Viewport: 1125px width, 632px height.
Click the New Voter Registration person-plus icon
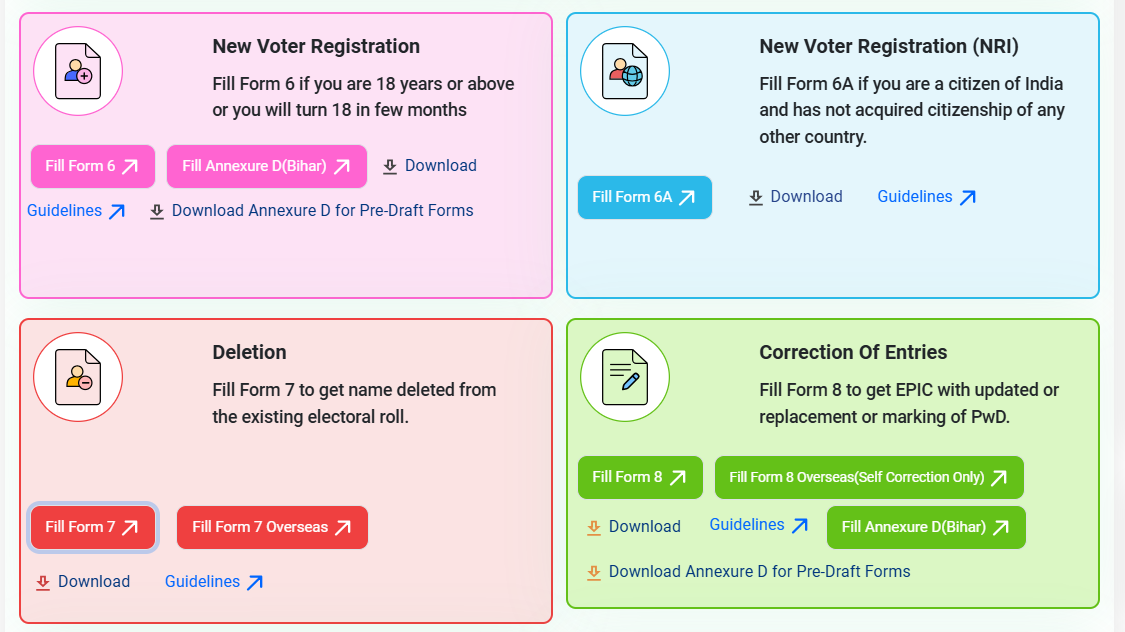tap(78, 70)
